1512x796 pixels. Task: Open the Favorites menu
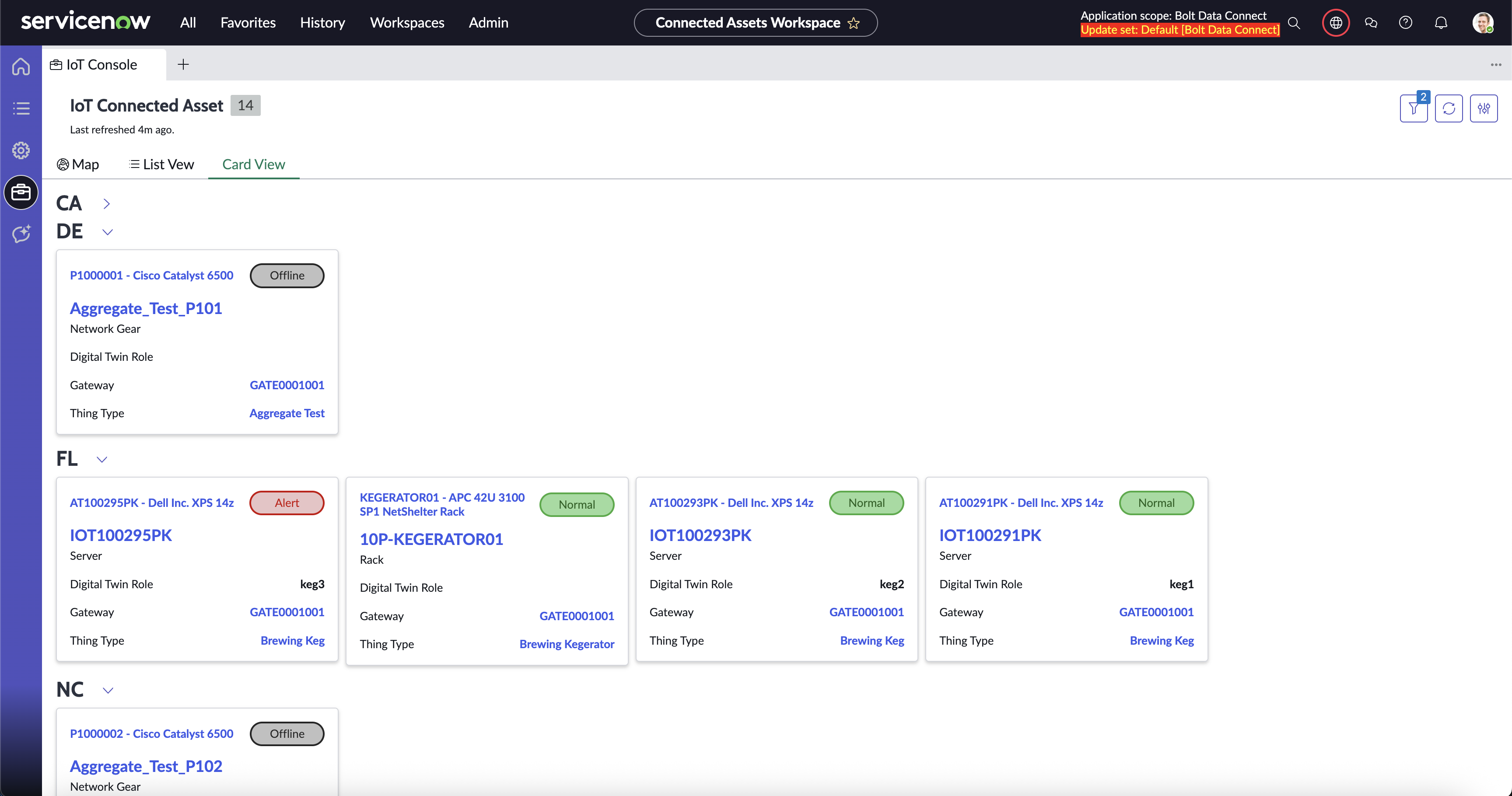248,23
